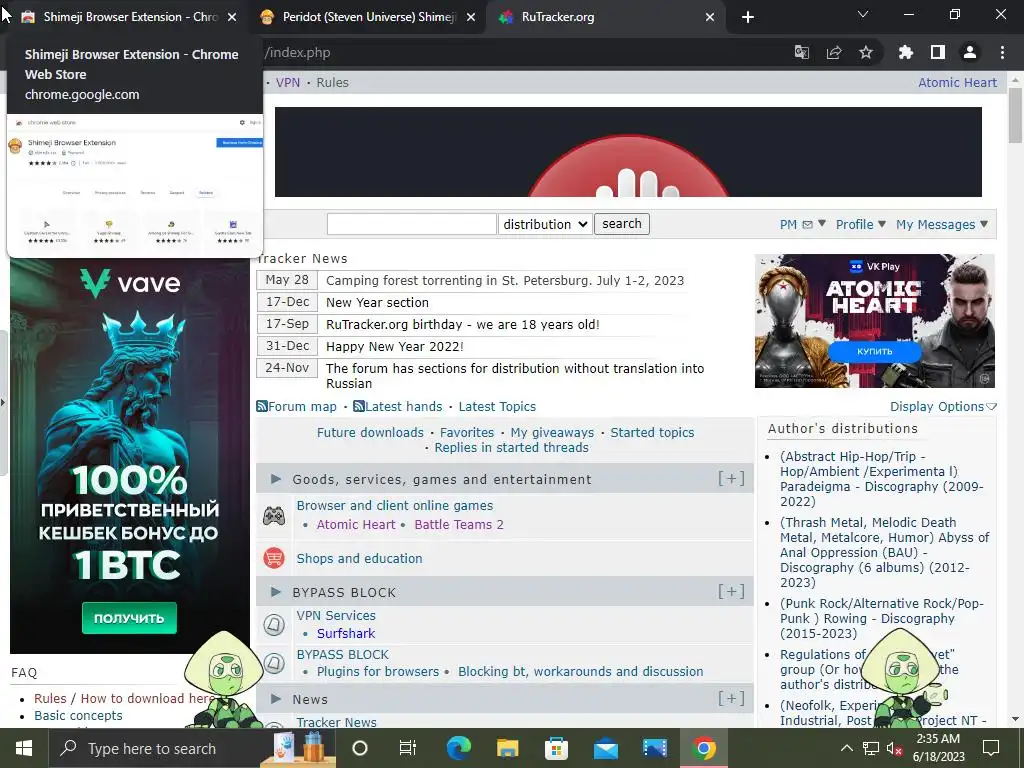
Task: Click the ПОЛУЧИТЬ button on vave ad
Action: tap(129, 618)
